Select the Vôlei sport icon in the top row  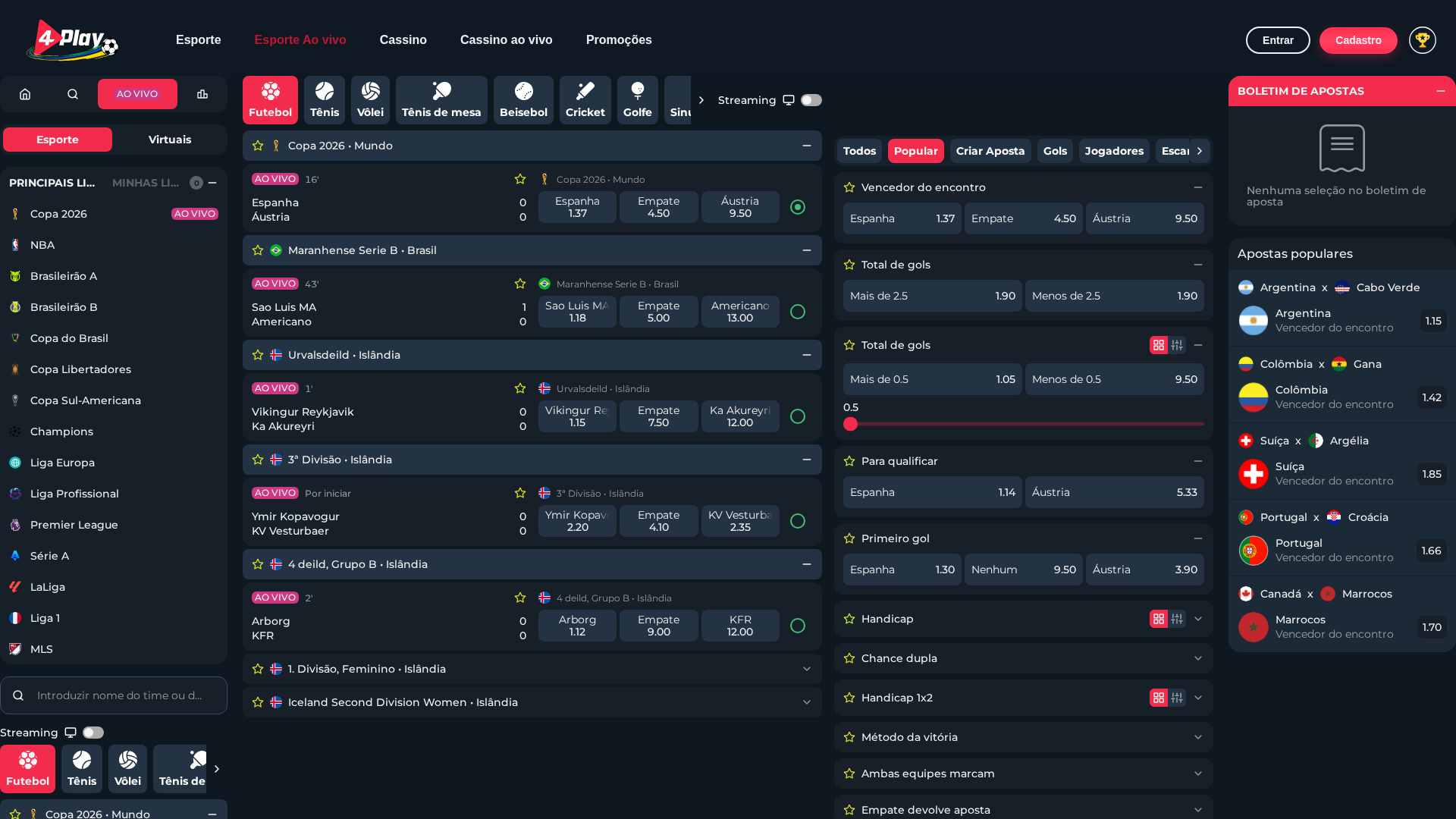click(370, 100)
